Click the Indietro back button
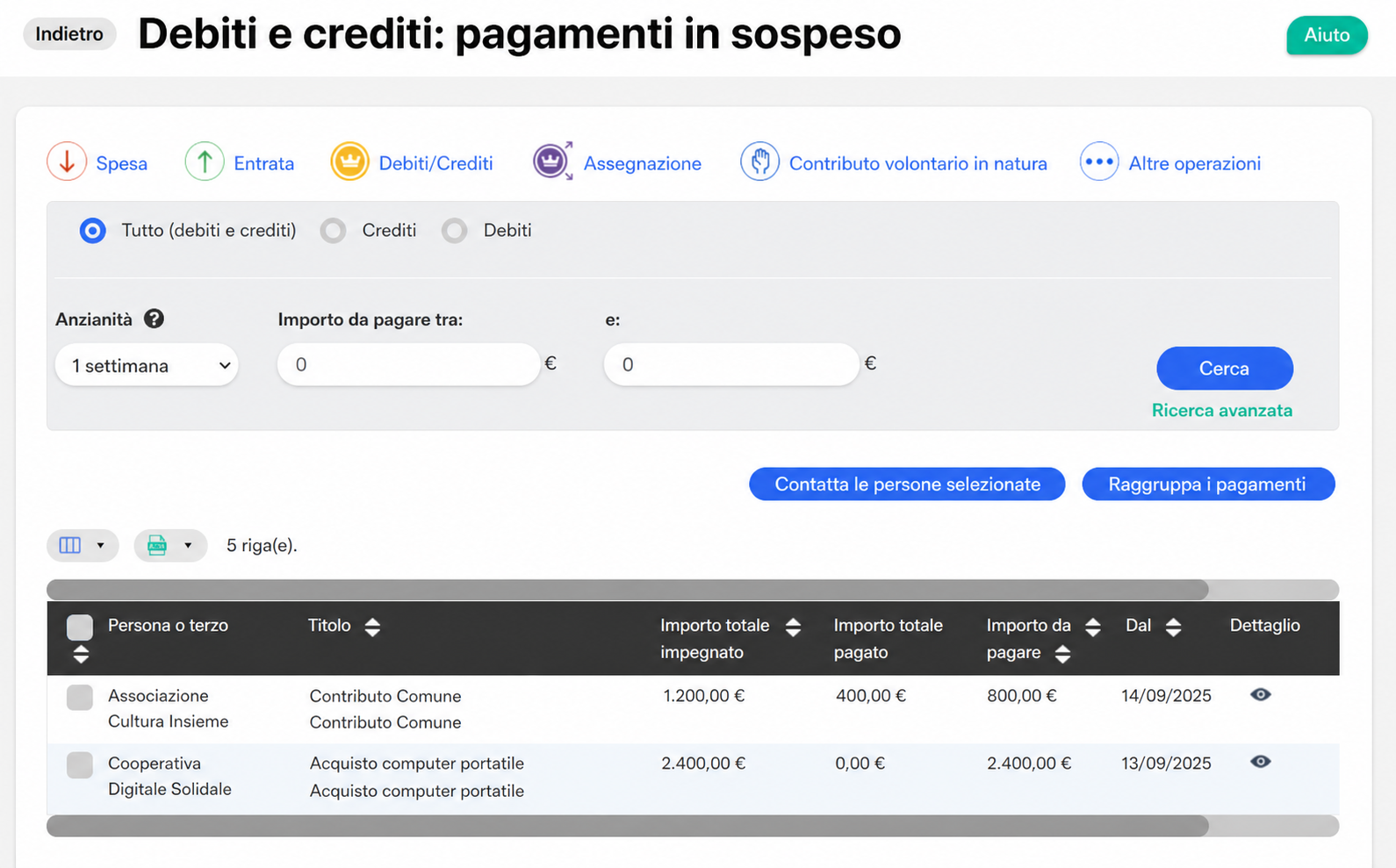Viewport: 1396px width, 868px height. (69, 33)
